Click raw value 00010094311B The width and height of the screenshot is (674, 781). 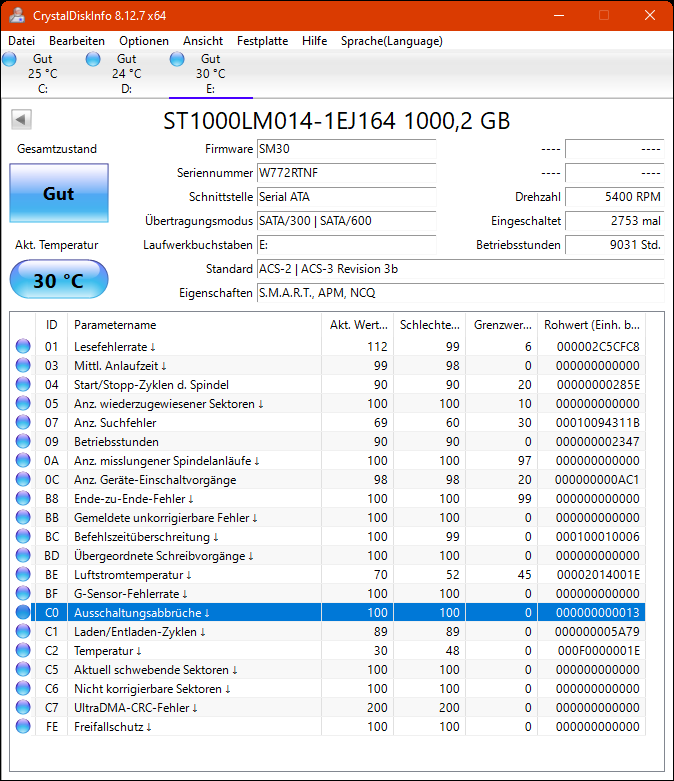(598, 423)
